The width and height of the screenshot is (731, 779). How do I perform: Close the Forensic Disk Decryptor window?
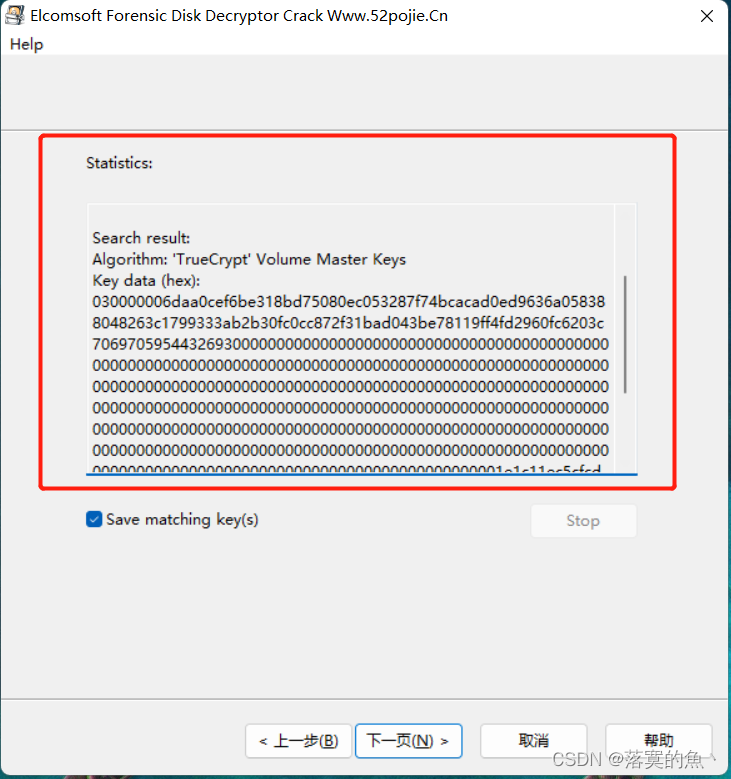pos(707,16)
